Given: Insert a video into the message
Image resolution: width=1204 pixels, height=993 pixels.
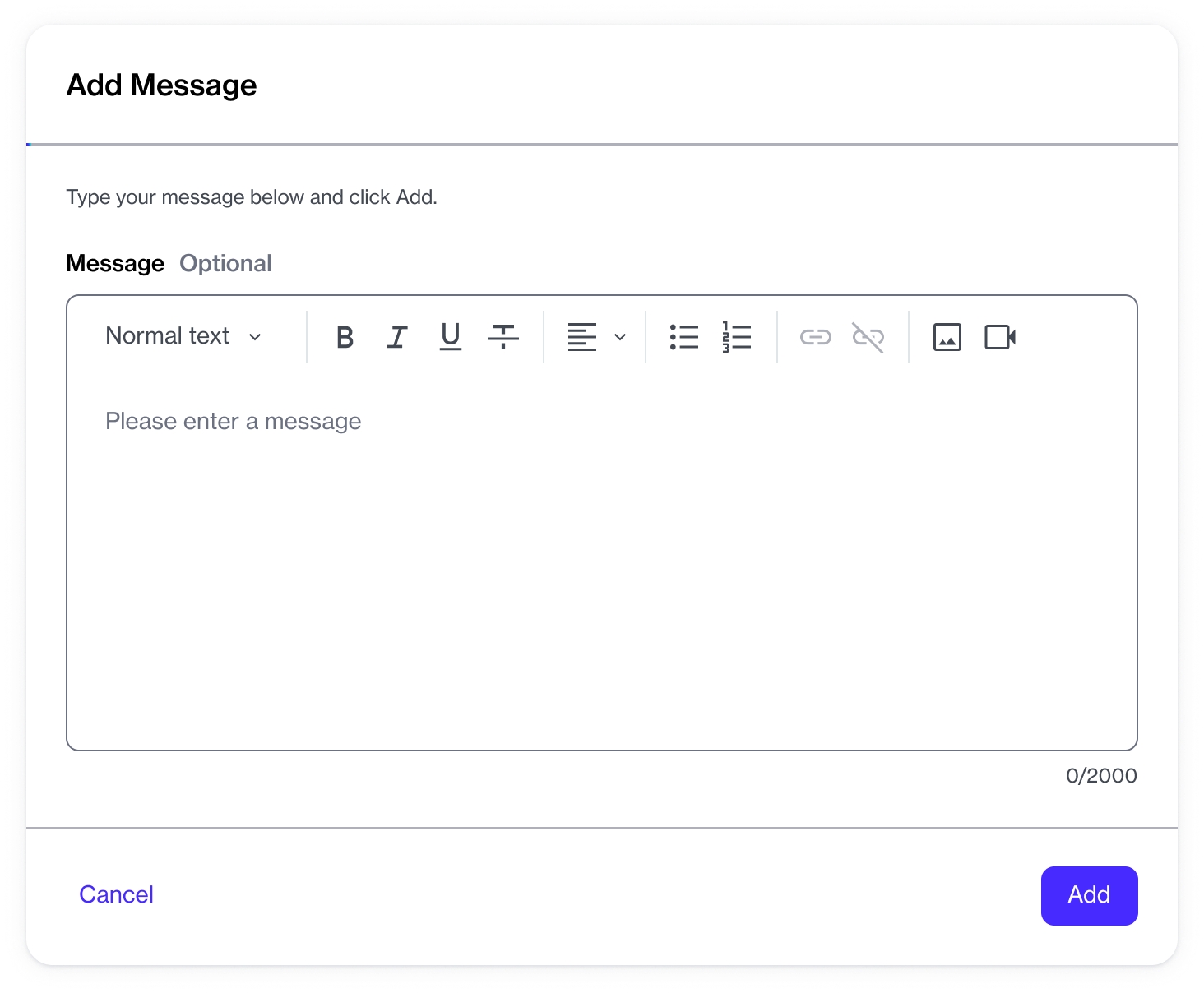Looking at the screenshot, I should coord(1000,337).
